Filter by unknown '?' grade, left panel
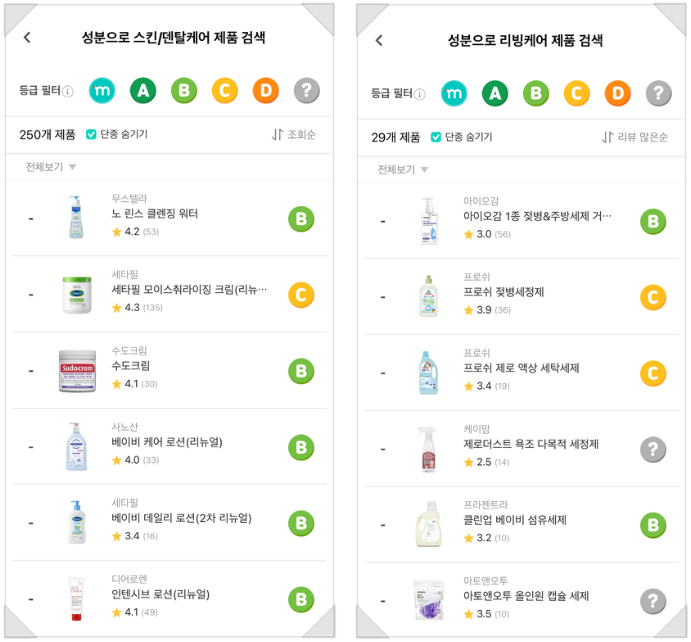The height and width of the screenshot is (642, 691). click(306, 91)
